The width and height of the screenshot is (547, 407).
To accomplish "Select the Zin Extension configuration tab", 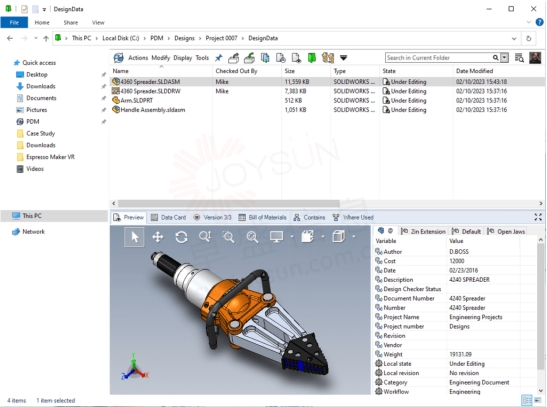I will 423,231.
